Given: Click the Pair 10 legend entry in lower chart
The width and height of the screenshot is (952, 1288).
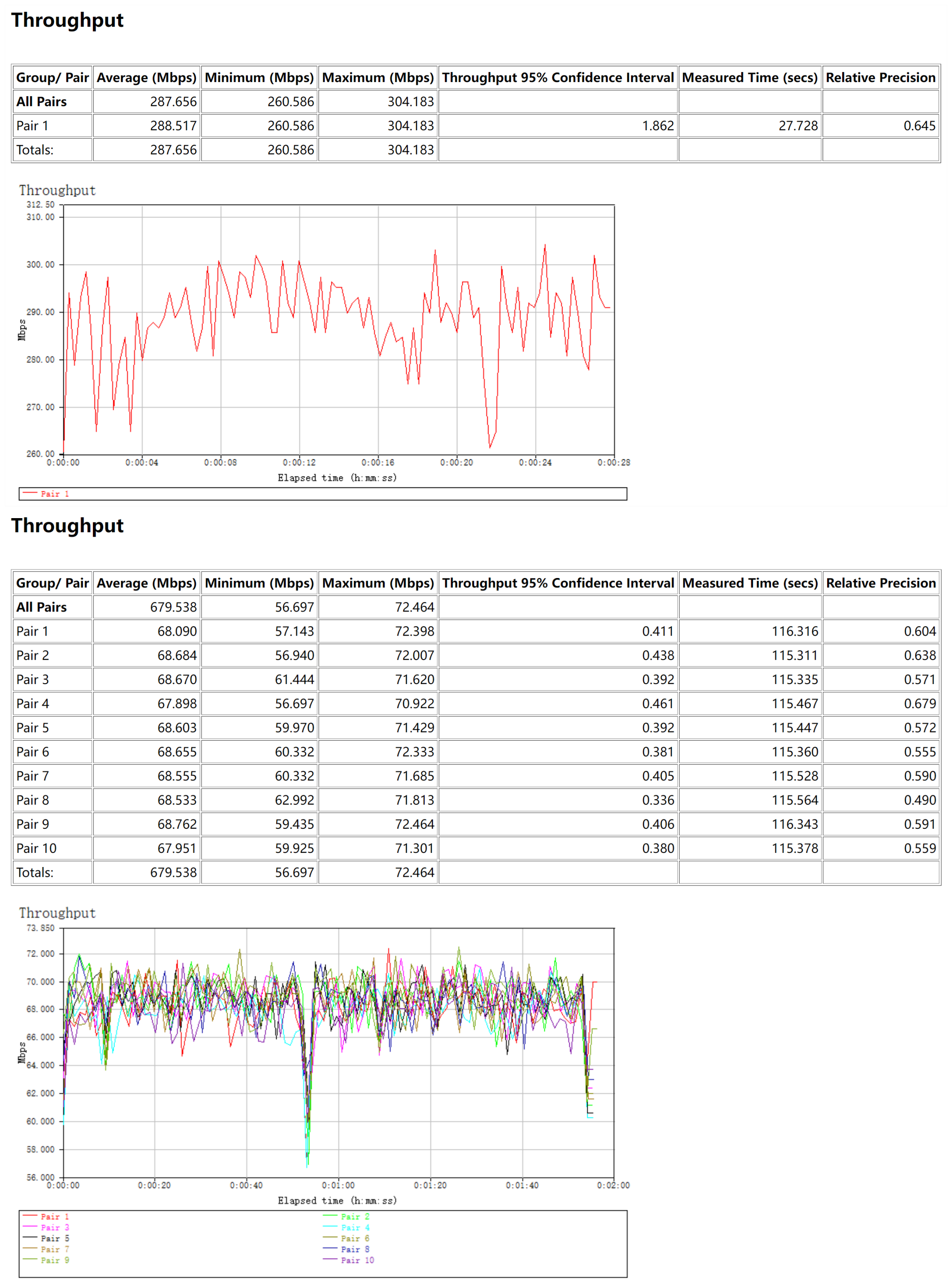Looking at the screenshot, I should coord(357,1260).
